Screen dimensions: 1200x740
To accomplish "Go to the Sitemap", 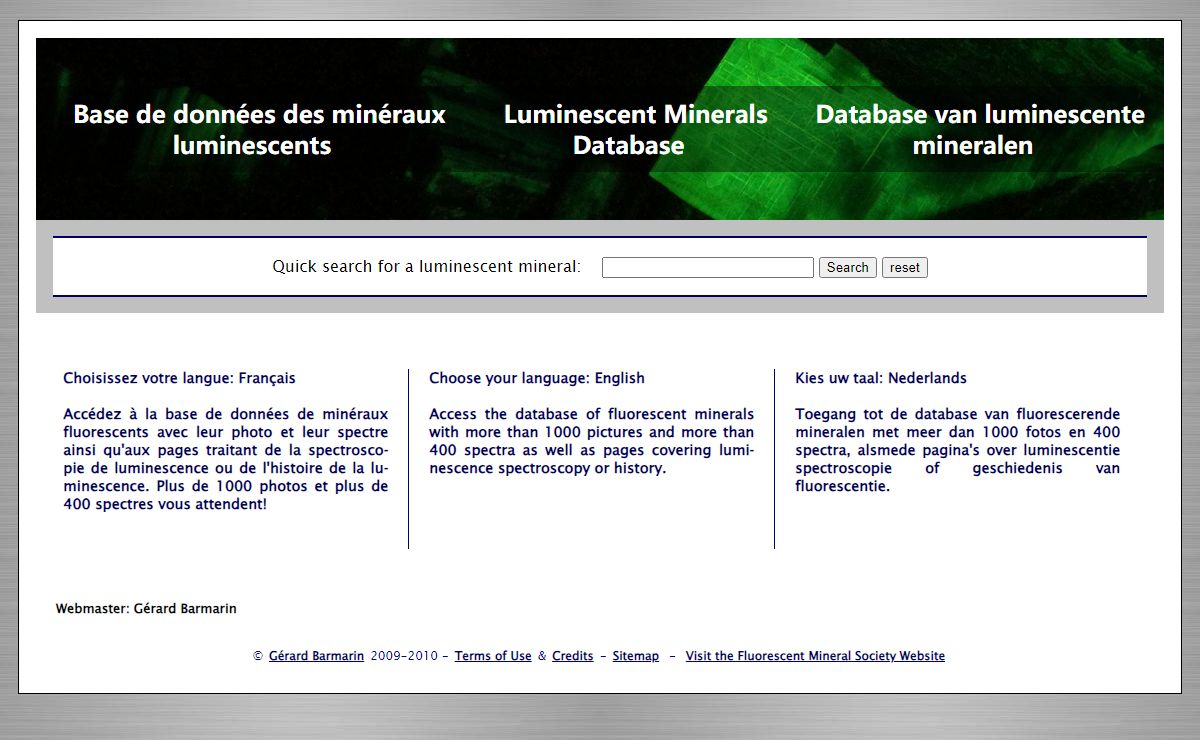I will (635, 656).
